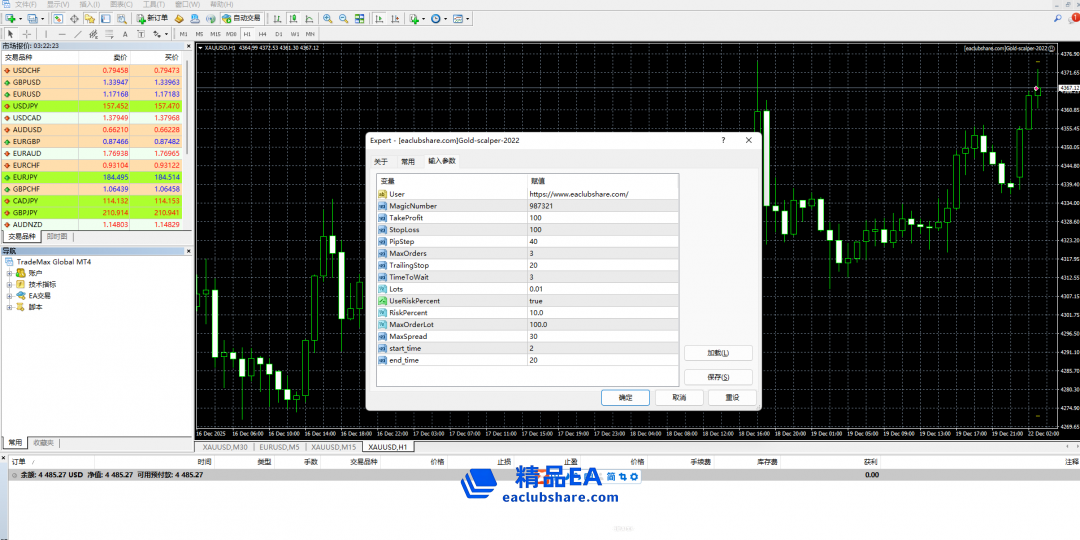1080x540 pixels.
Task: Select the crosshair tool
Action: click(27, 34)
